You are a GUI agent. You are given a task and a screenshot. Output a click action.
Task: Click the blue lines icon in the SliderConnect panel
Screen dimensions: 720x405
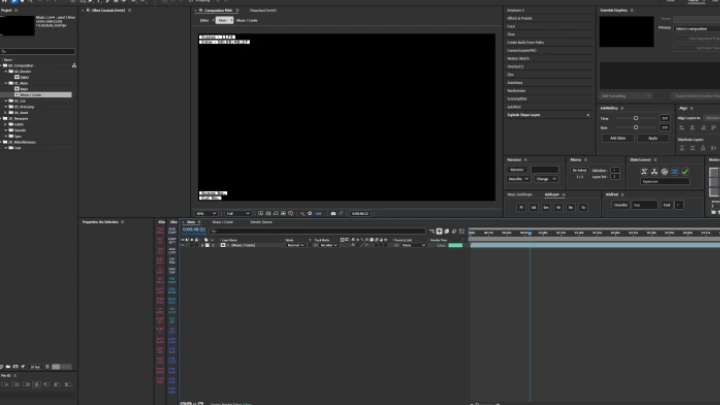point(675,172)
